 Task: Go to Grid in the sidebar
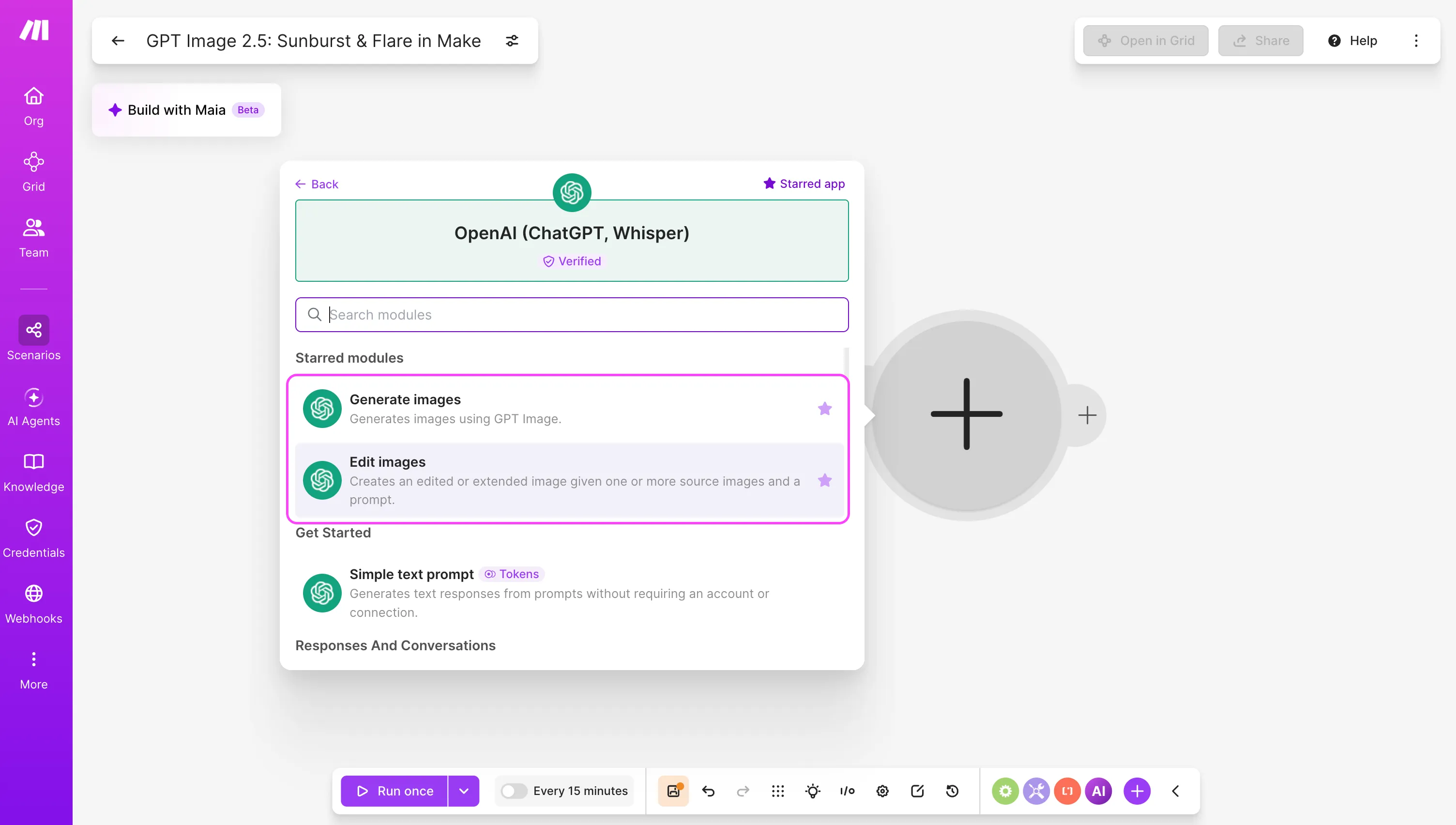point(33,172)
